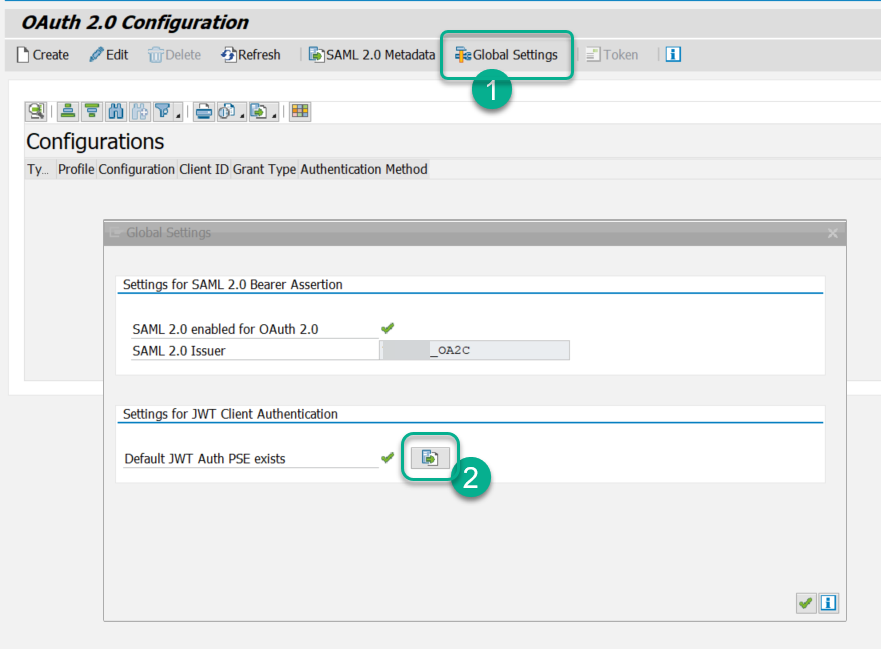Sort configurations in ascending order

pyautogui.click(x=66, y=111)
